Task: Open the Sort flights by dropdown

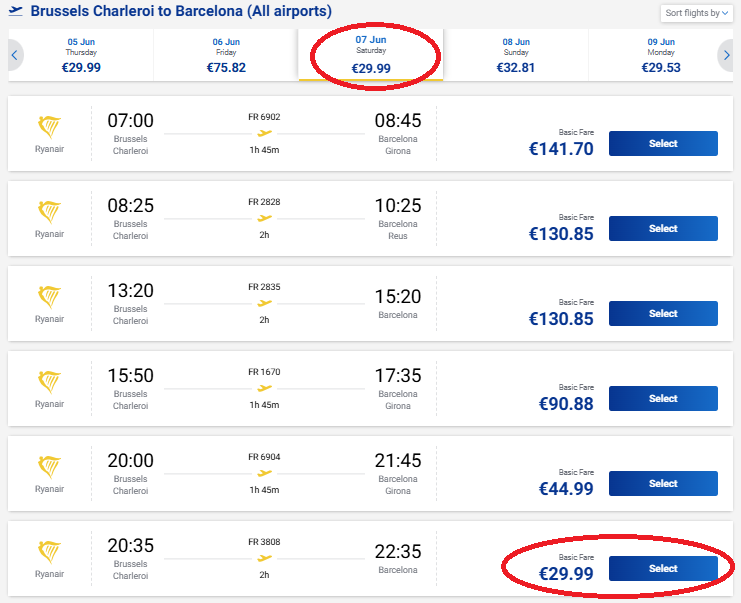Action: click(695, 13)
